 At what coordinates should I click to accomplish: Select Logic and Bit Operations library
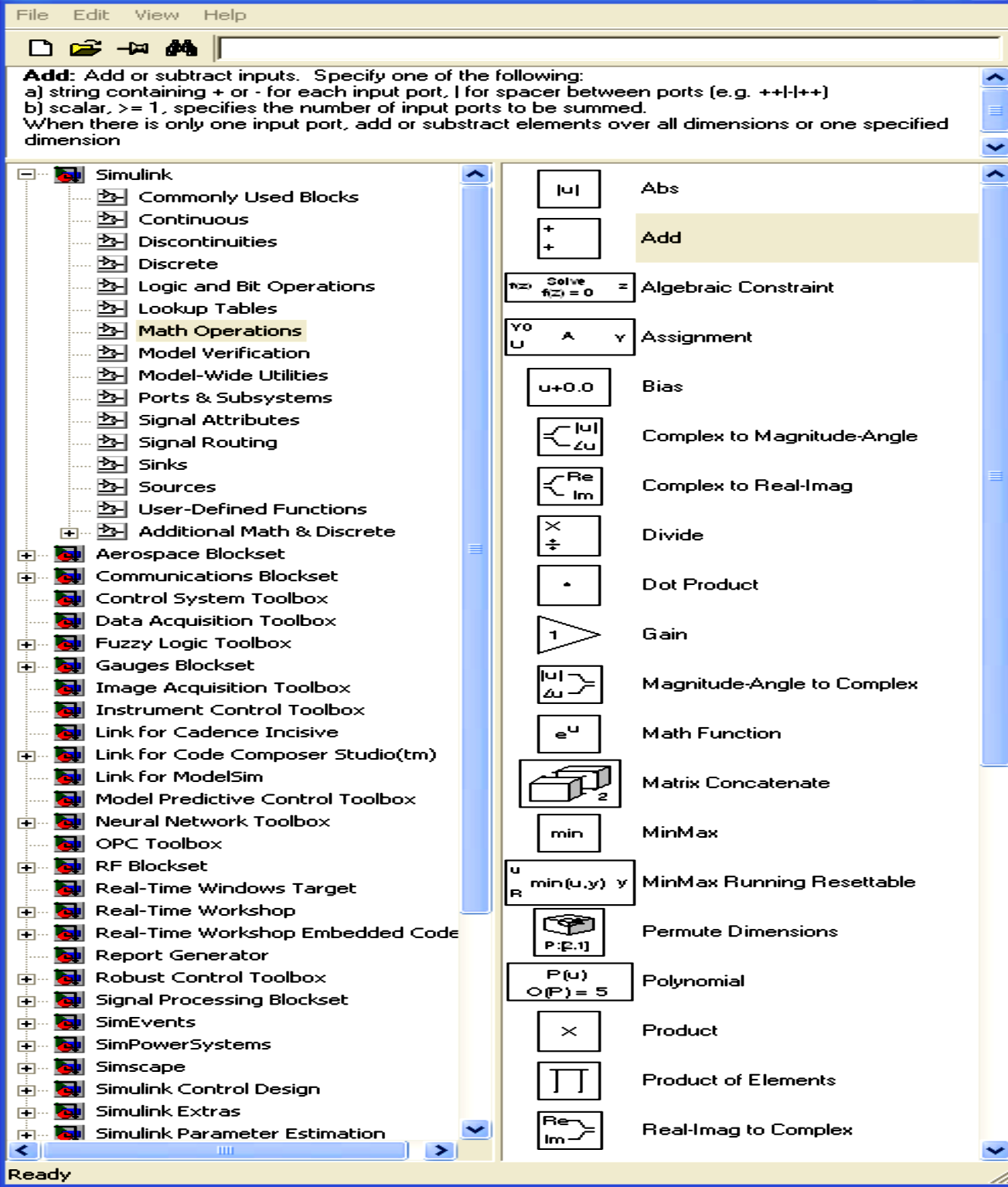(256, 287)
